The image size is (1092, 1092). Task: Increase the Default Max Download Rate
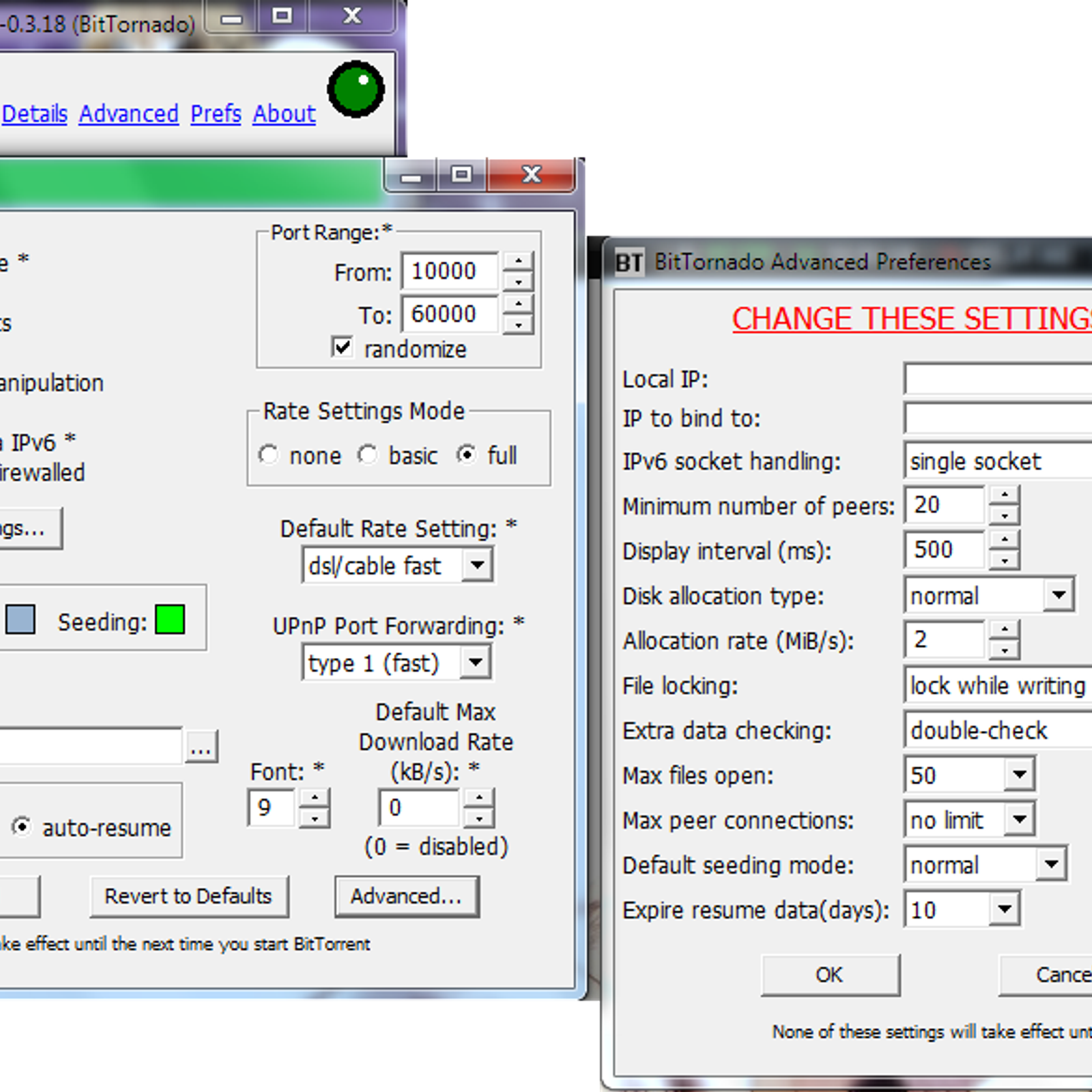point(479,799)
